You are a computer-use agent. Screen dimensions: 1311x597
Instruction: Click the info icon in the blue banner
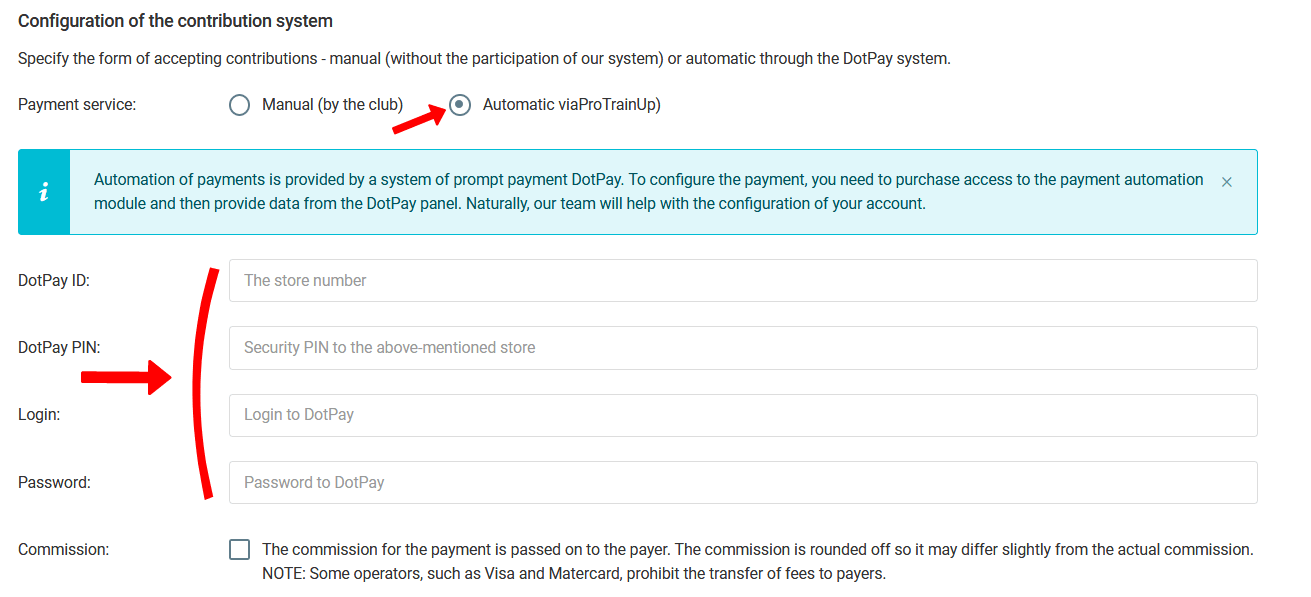click(44, 192)
